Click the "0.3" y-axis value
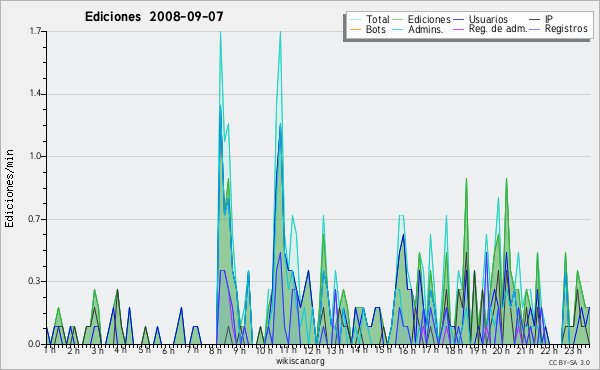 tap(35, 281)
